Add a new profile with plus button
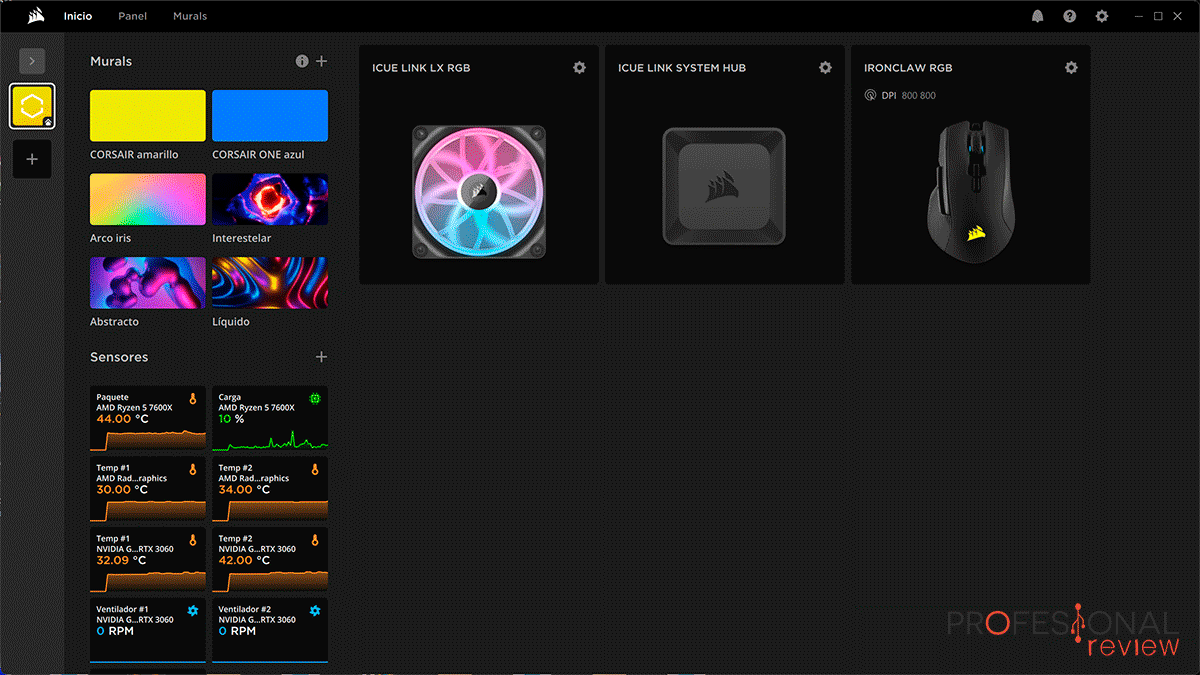 [x=32, y=159]
